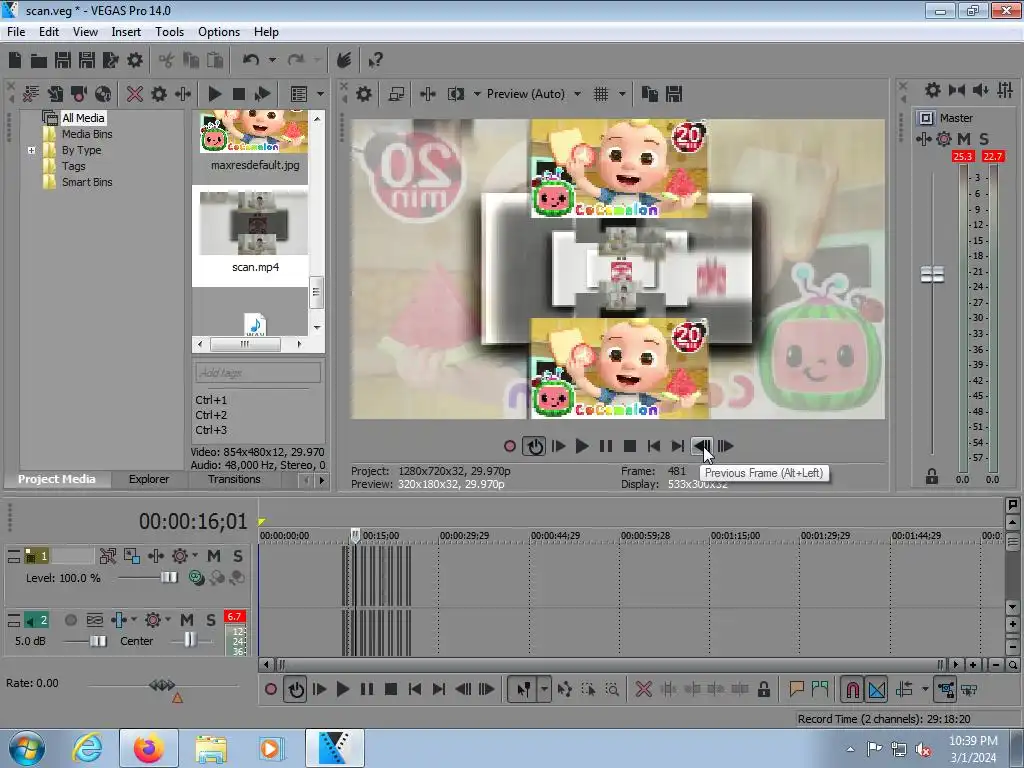Open the editing tool selector dropdown arrow
This screenshot has width=1024, height=768.
coord(544,689)
